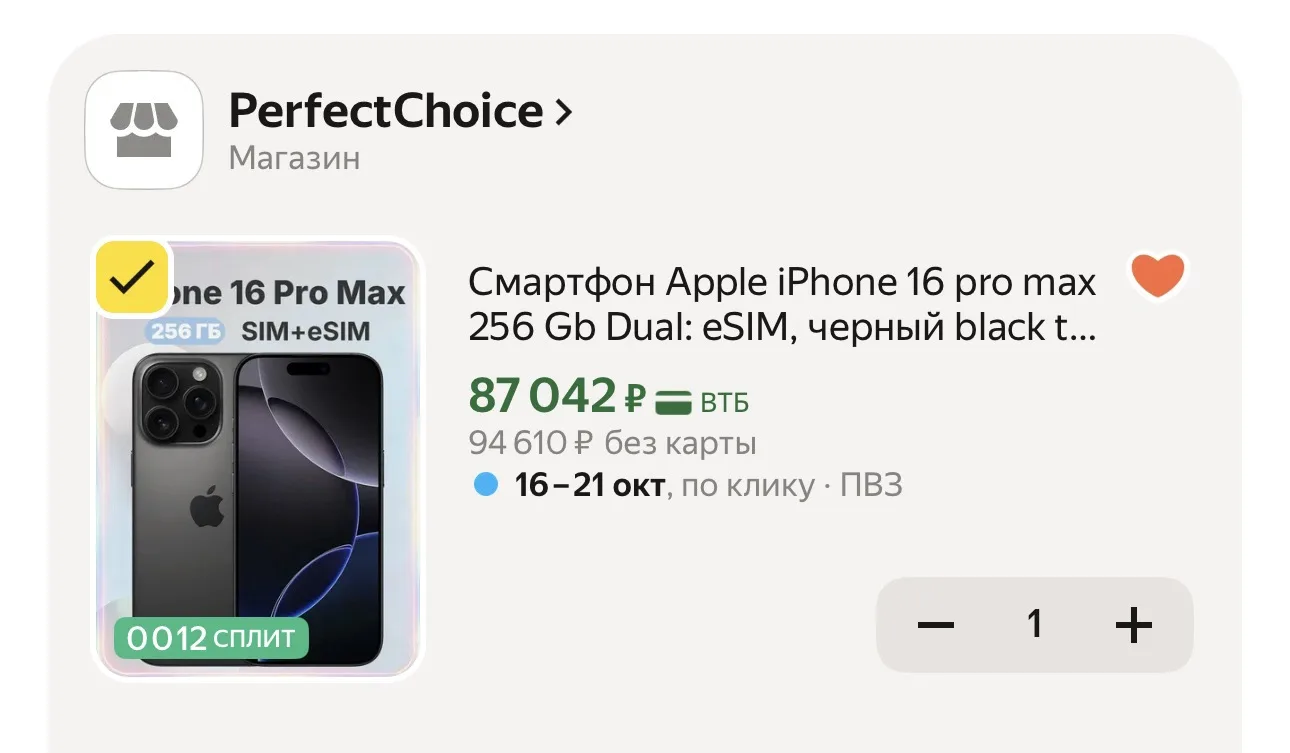Open delivery dates 16–21 окт
This screenshot has height=753, width=1290.
point(589,486)
